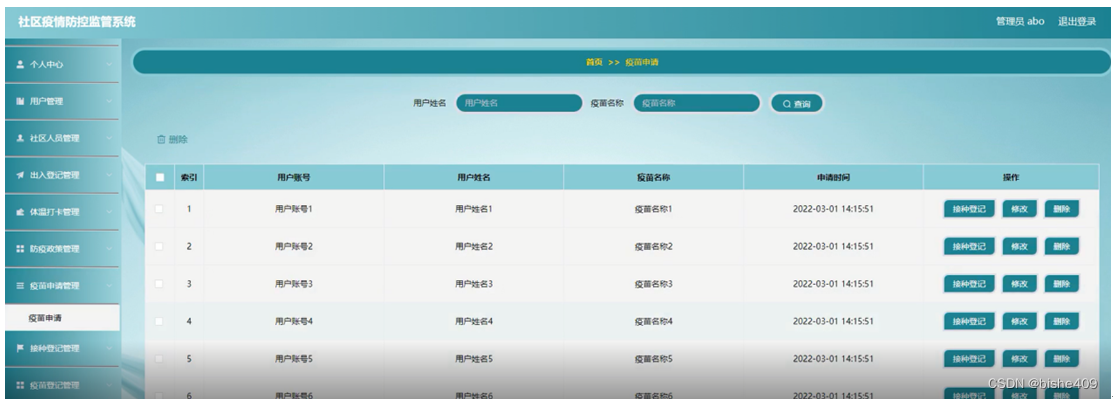Check the box for row 用户账号1
This screenshot has height=399, width=1113.
(x=159, y=209)
